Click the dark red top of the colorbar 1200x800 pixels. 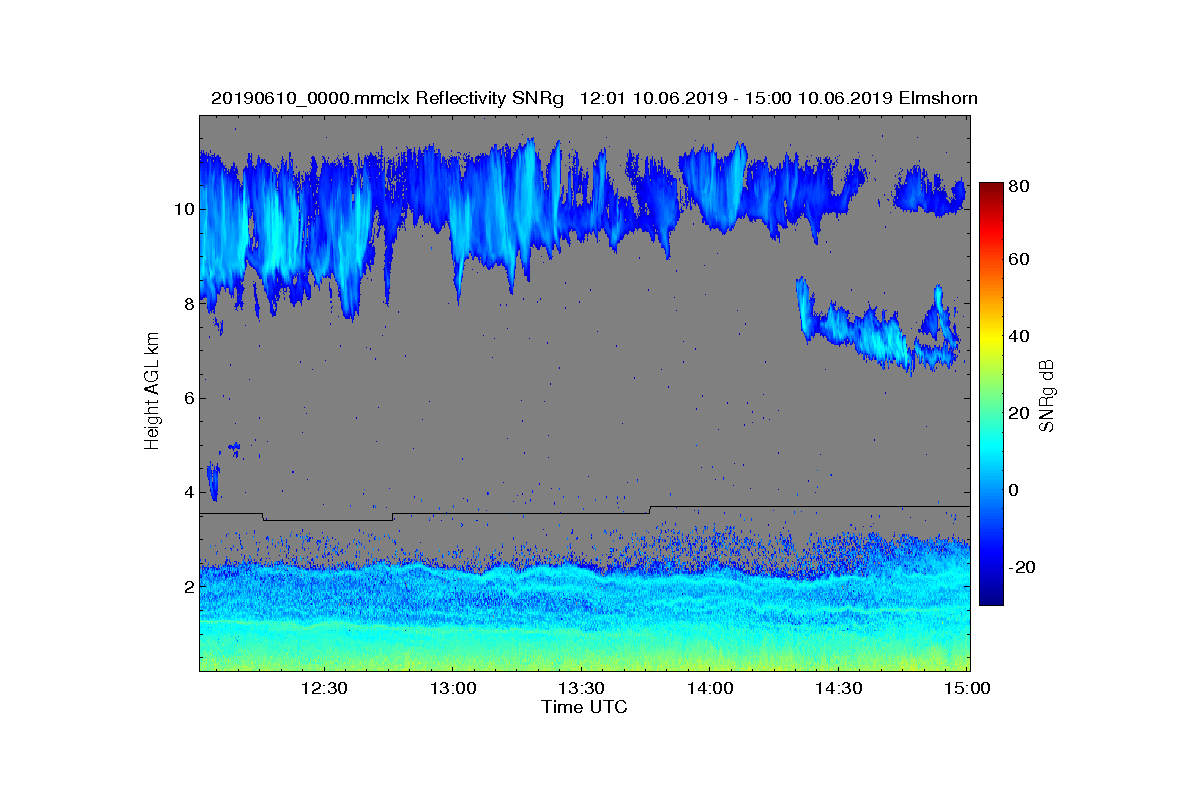991,190
